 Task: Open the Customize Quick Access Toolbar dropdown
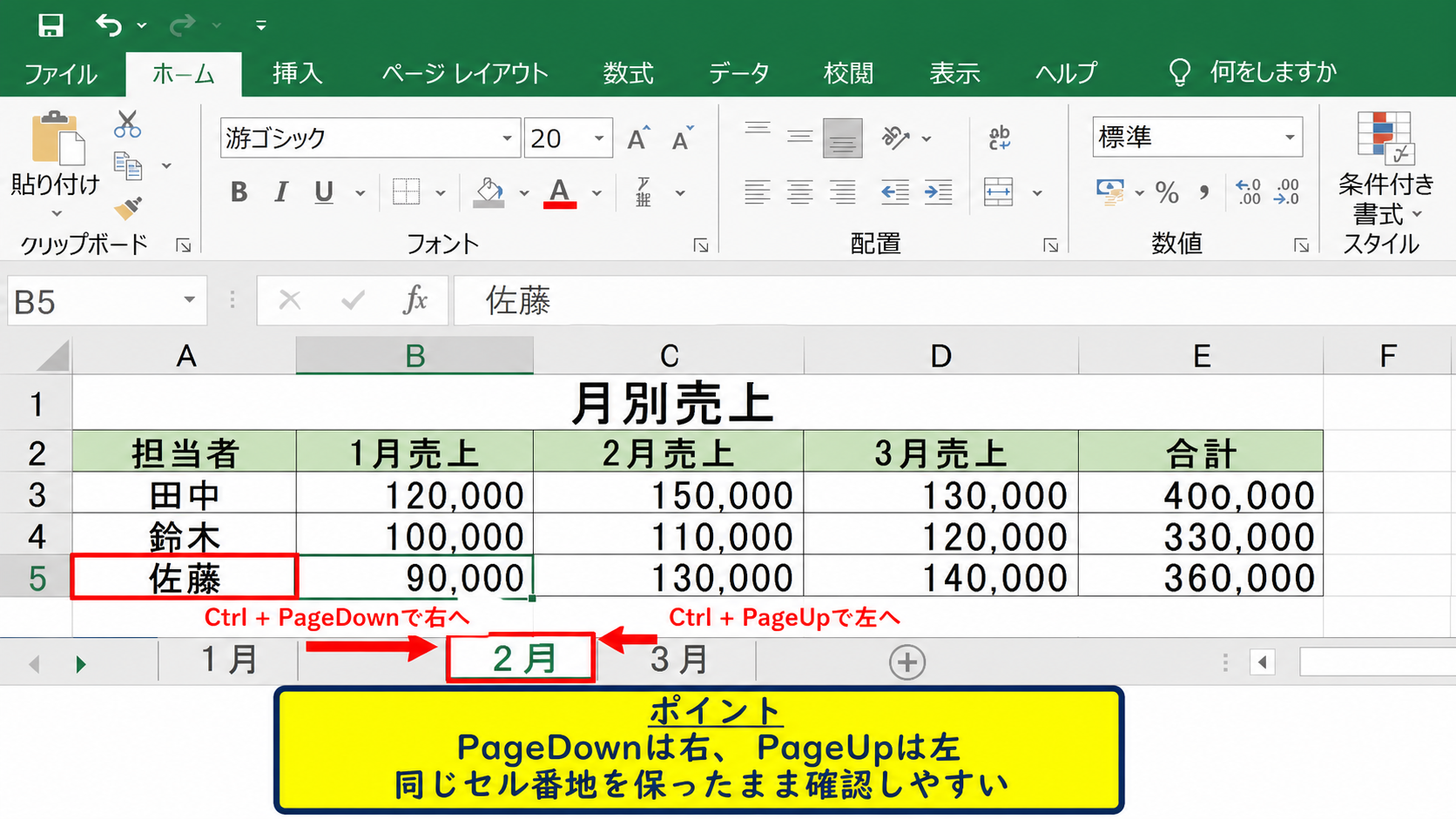(260, 26)
